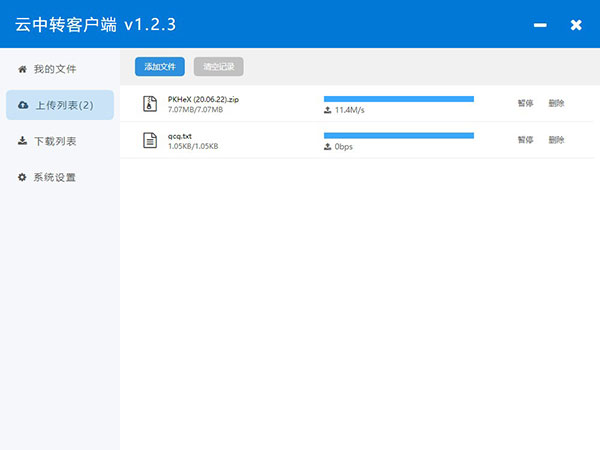
Task: Click upload arrow icon next to 0bps
Action: point(328,147)
